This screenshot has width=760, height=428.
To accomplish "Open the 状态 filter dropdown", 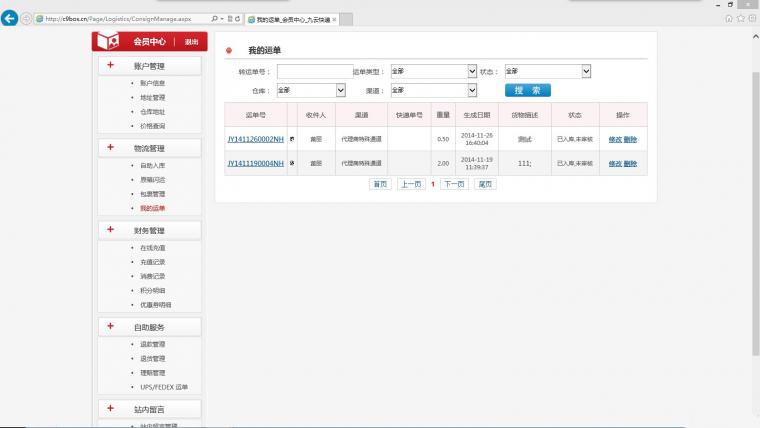I will coord(548,71).
